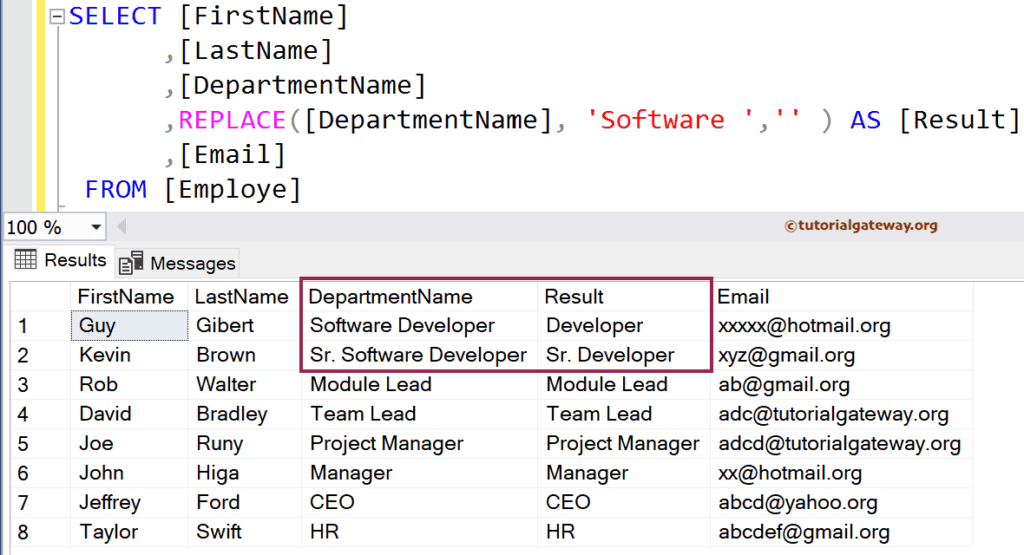Image resolution: width=1024 pixels, height=555 pixels.
Task: Click the LastName cell Swift
Action: pyautogui.click(x=244, y=531)
